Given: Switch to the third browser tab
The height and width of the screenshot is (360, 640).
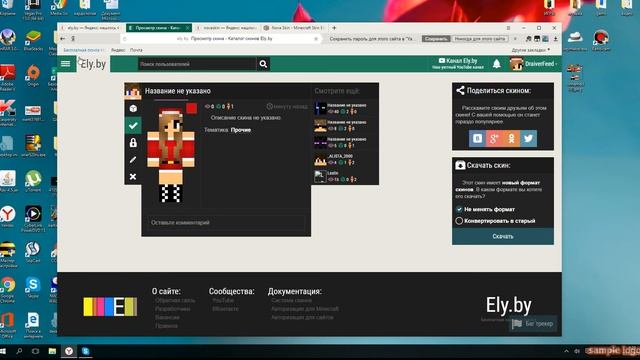Looking at the screenshot, I should [226, 28].
